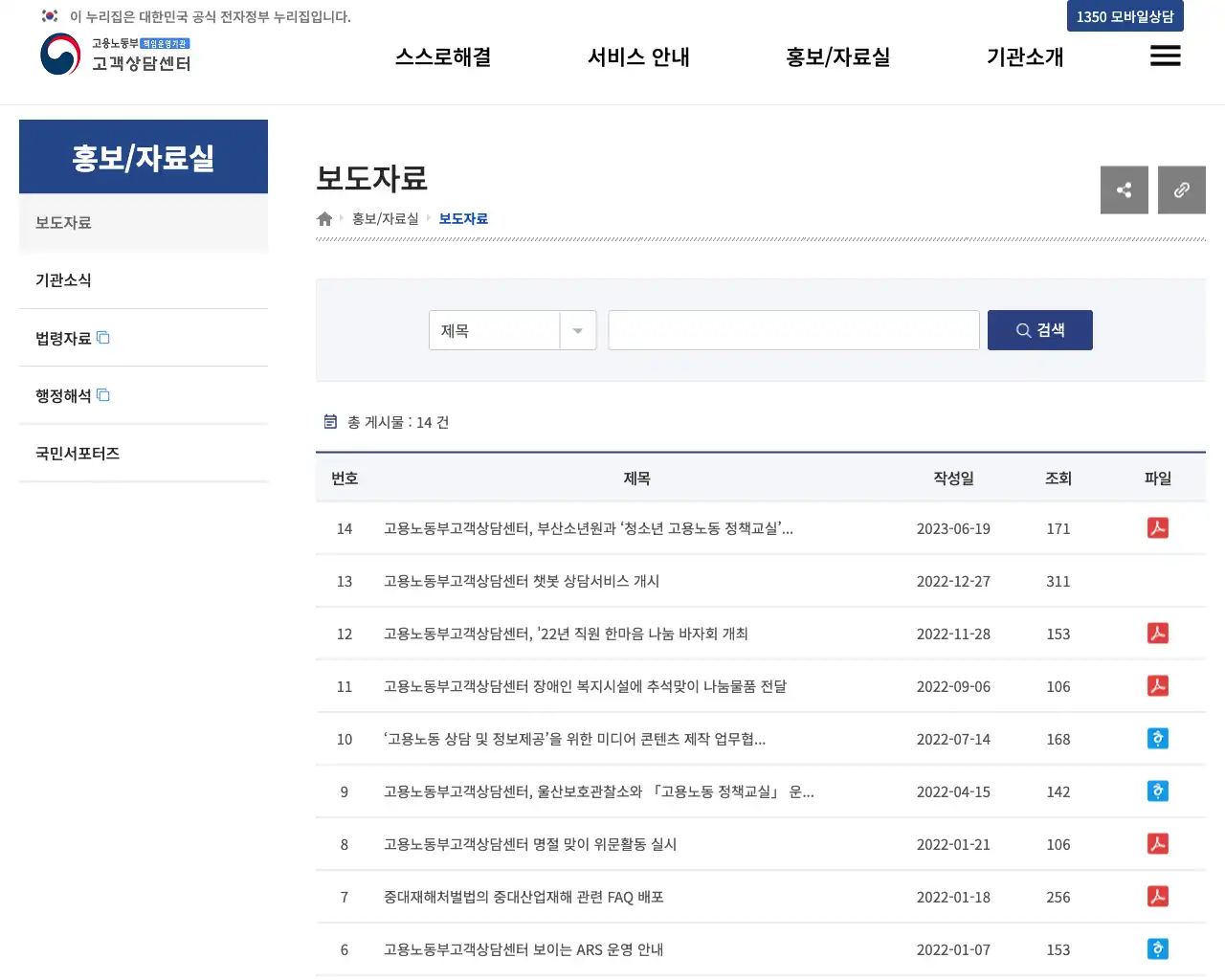Screen dimensions: 1225x980
Task: Switch to the 기관소개 menu
Action: [1024, 56]
